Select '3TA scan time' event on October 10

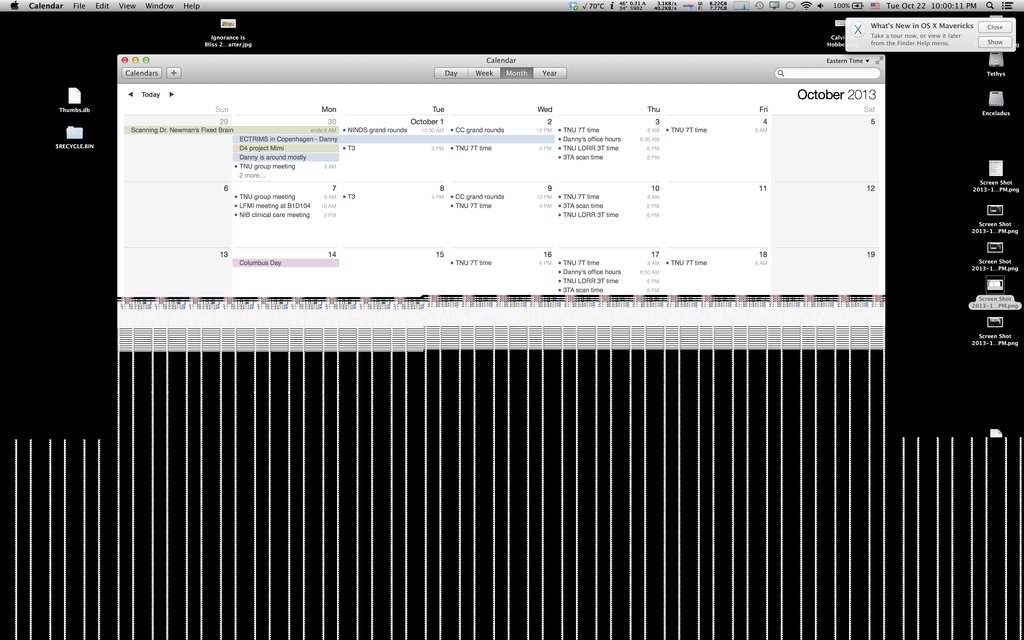tap(609, 206)
